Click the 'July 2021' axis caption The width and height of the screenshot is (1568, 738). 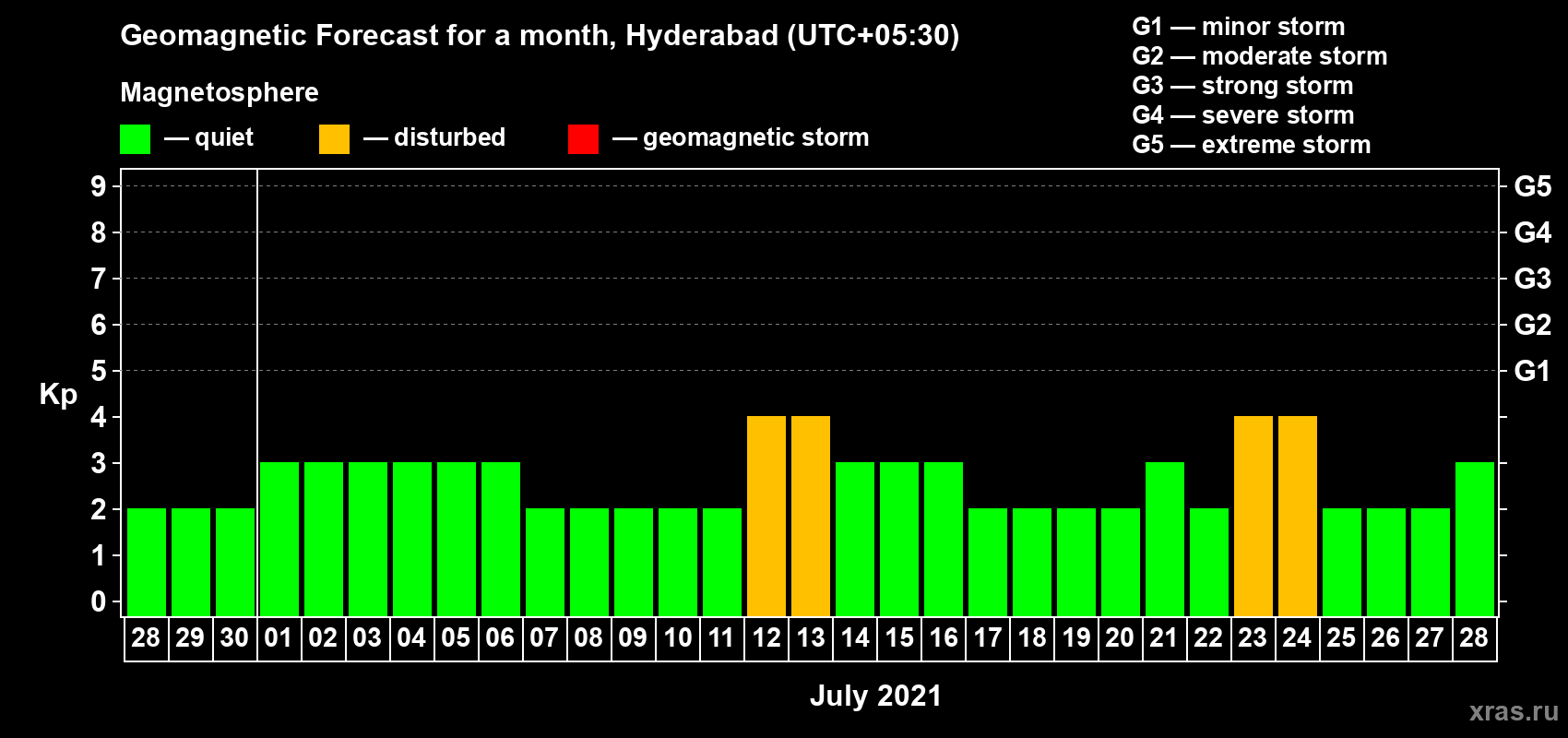875,696
